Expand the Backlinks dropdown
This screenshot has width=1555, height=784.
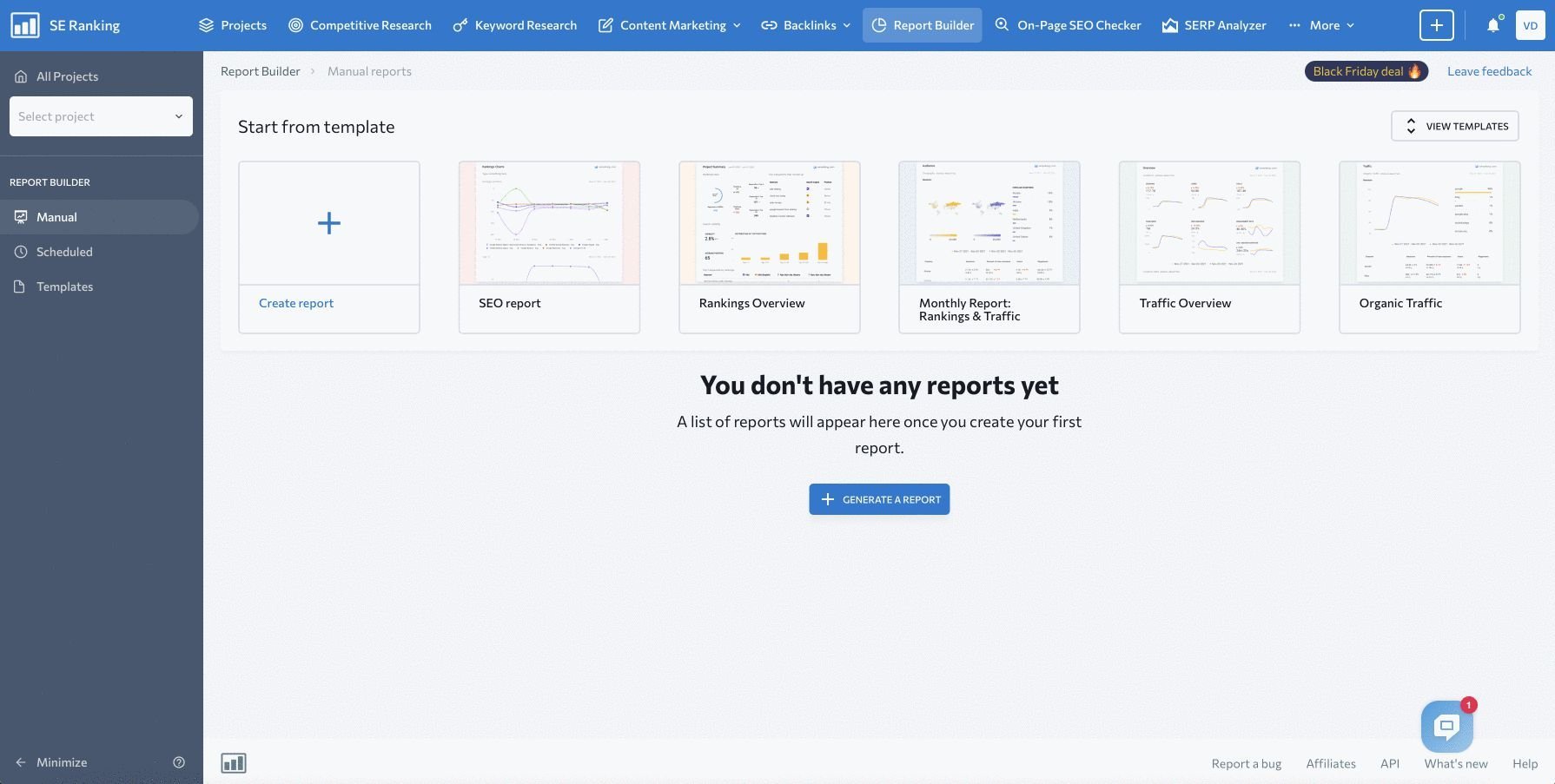(x=805, y=25)
